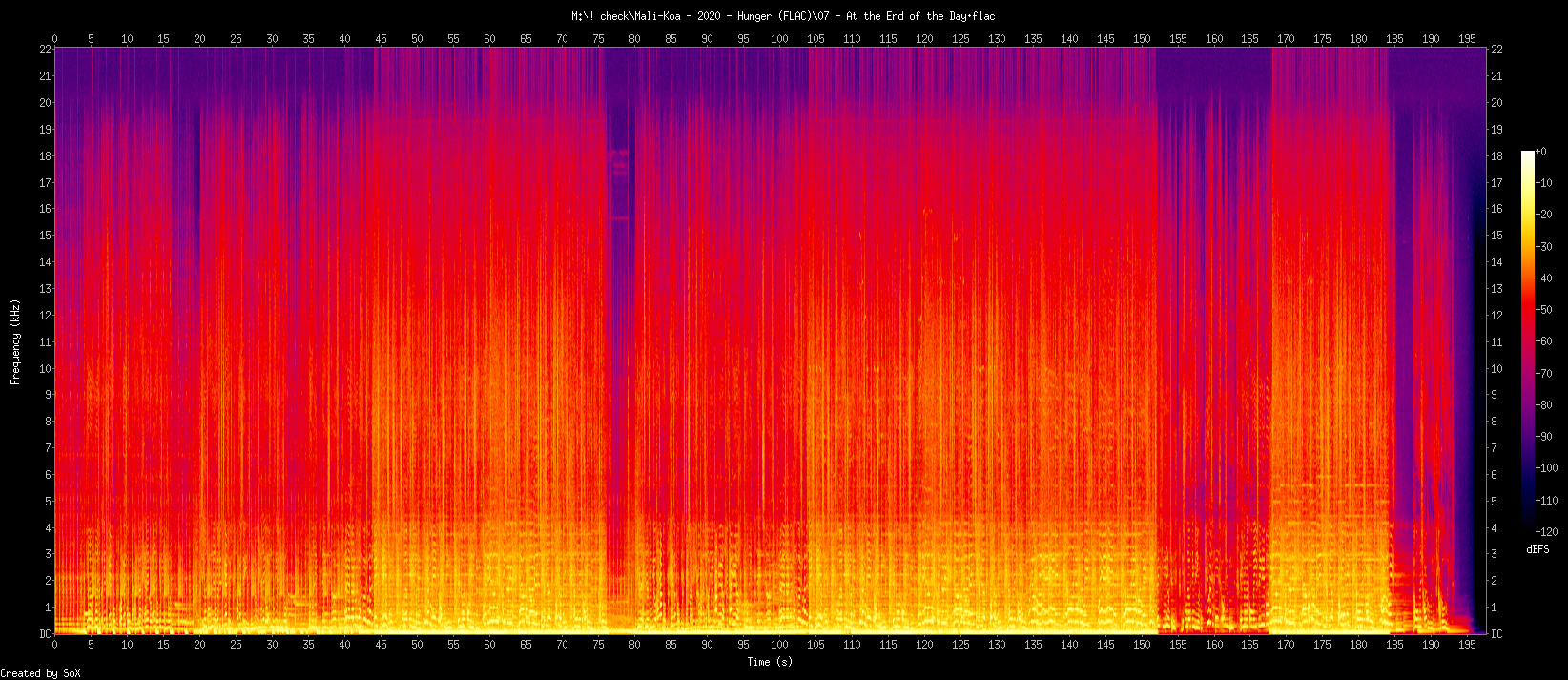This screenshot has width=1568, height=680.
Task: Click "100" tick on bottom time axis
Action: (x=779, y=645)
